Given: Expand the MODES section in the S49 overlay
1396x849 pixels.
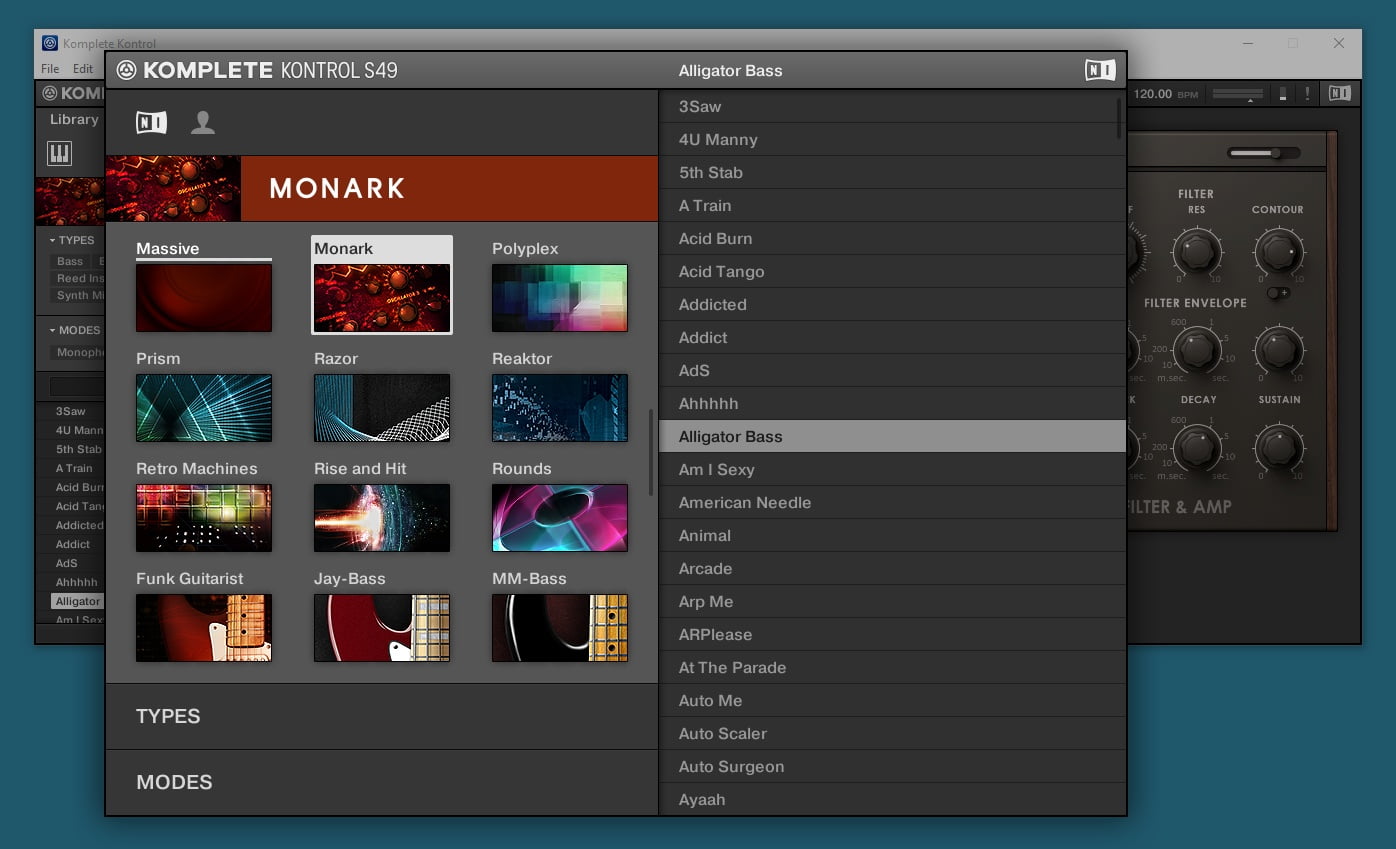Looking at the screenshot, I should 382,782.
